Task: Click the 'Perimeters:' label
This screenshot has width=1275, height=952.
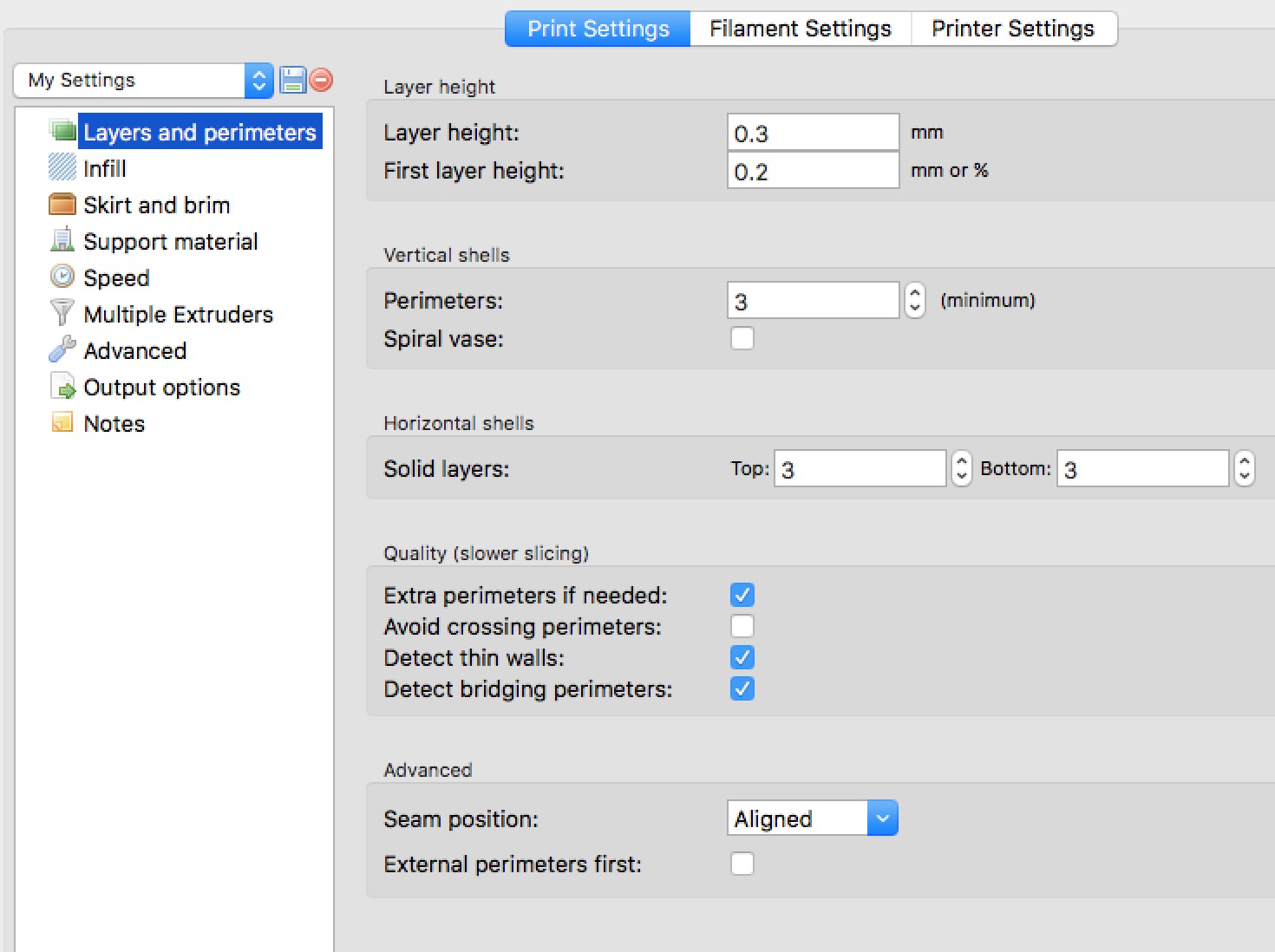Action: pyautogui.click(x=443, y=301)
